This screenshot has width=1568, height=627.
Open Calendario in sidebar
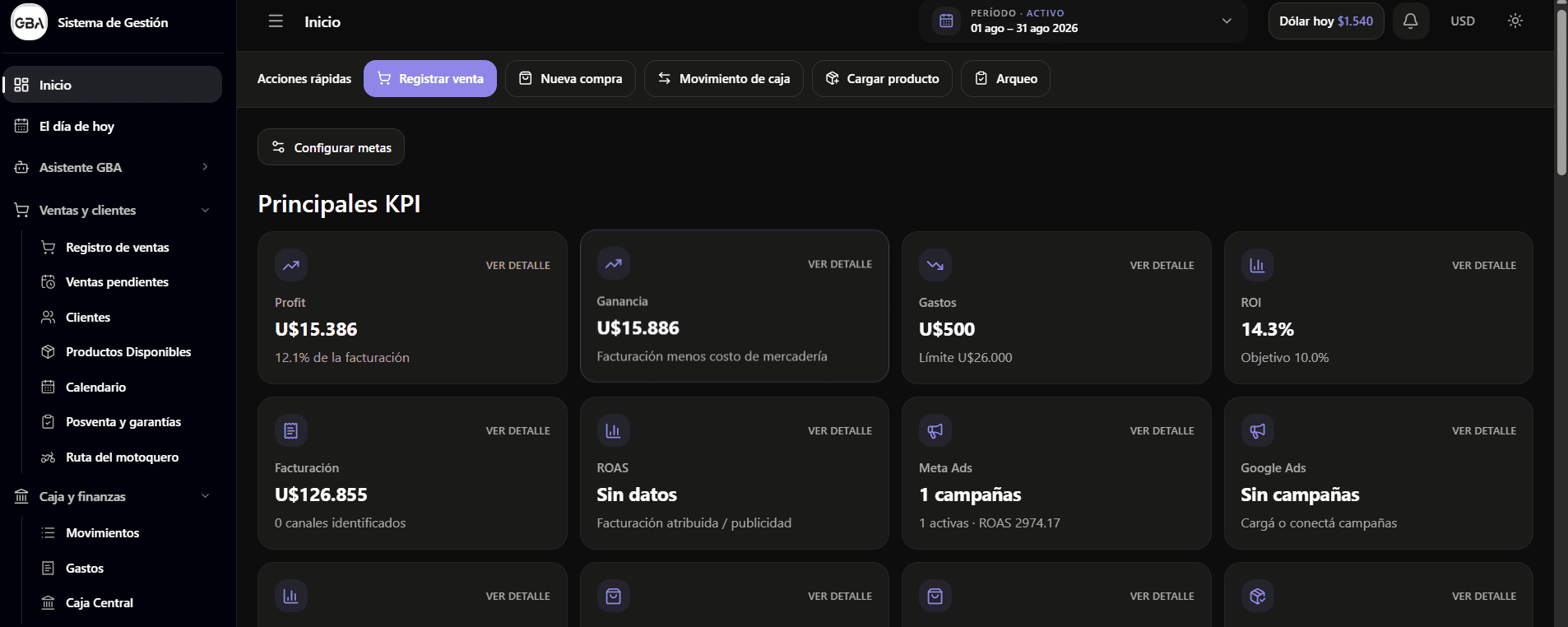point(95,388)
